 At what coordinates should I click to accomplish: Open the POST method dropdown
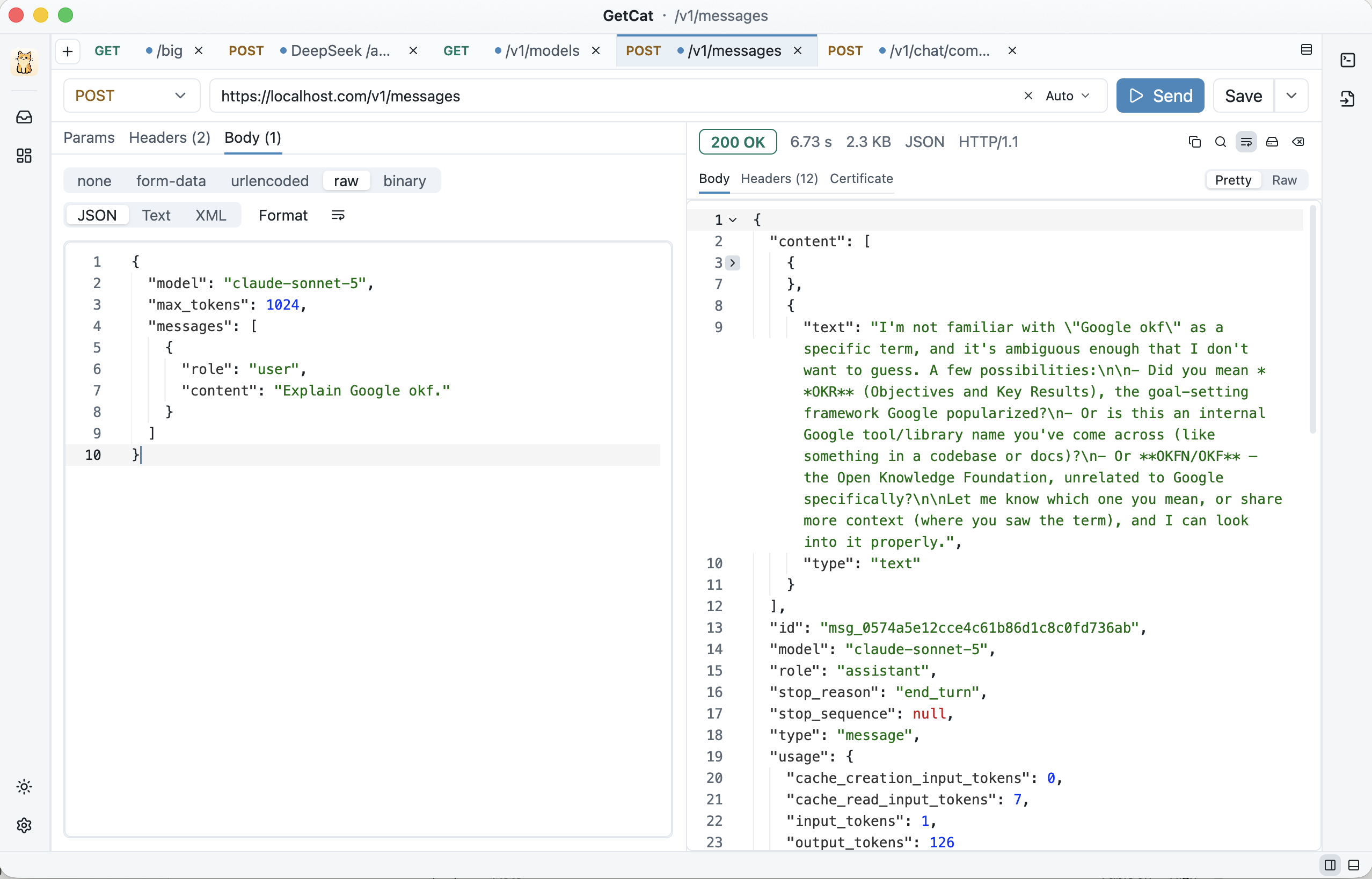click(132, 96)
